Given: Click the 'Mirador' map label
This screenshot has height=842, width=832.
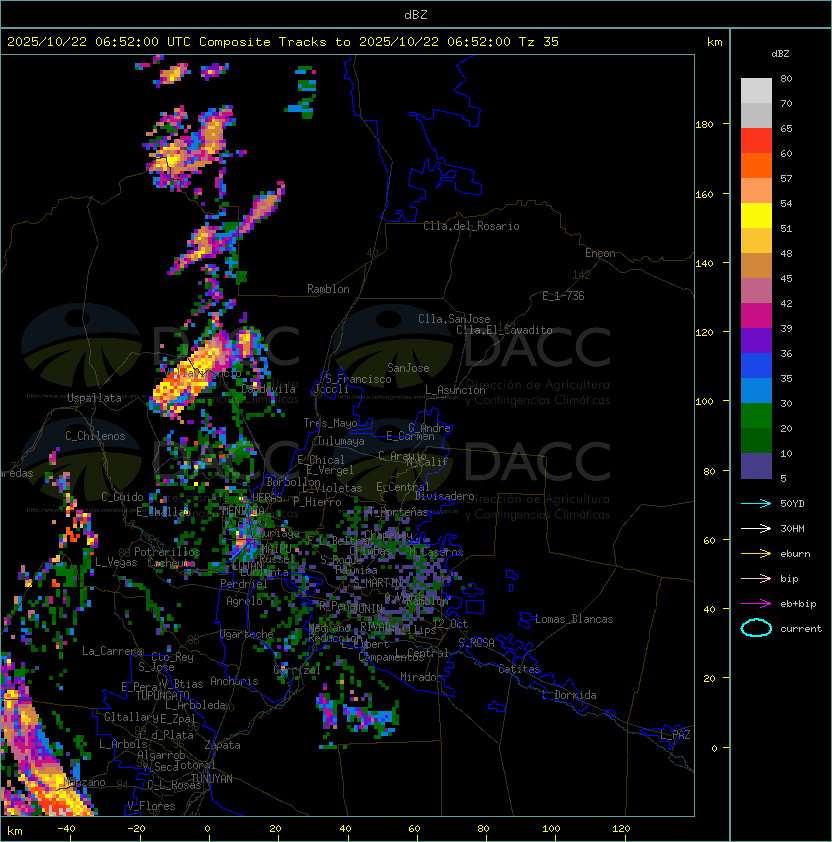Looking at the screenshot, I should (421, 677).
